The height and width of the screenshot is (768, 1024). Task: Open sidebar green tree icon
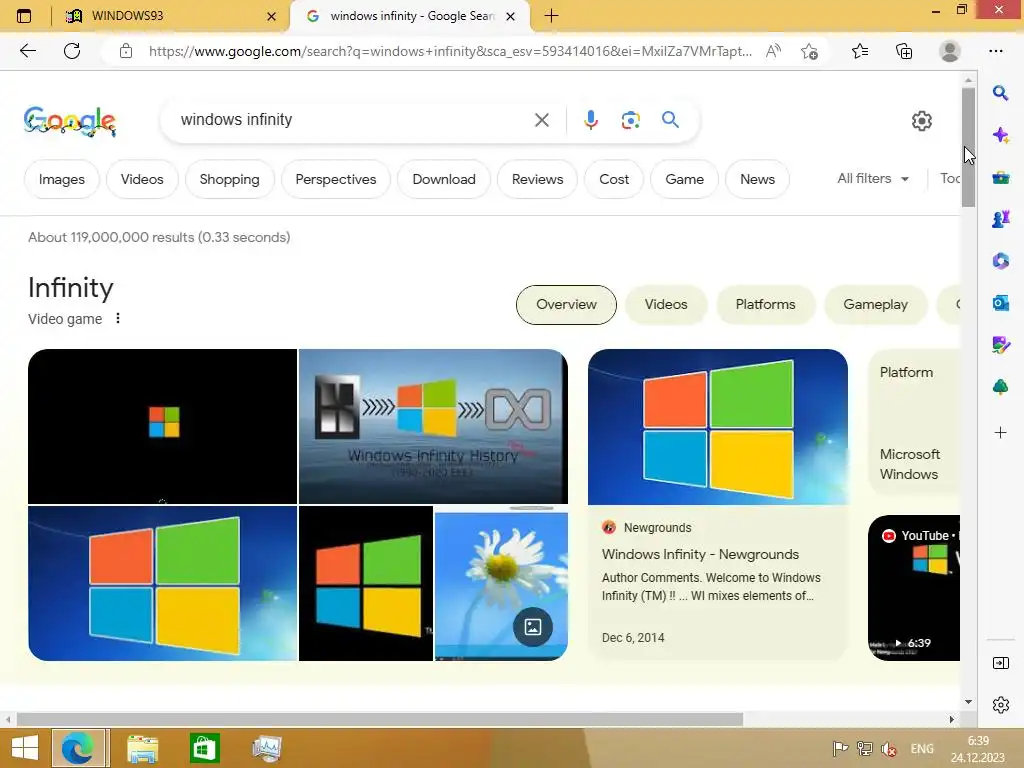tap(1000, 387)
